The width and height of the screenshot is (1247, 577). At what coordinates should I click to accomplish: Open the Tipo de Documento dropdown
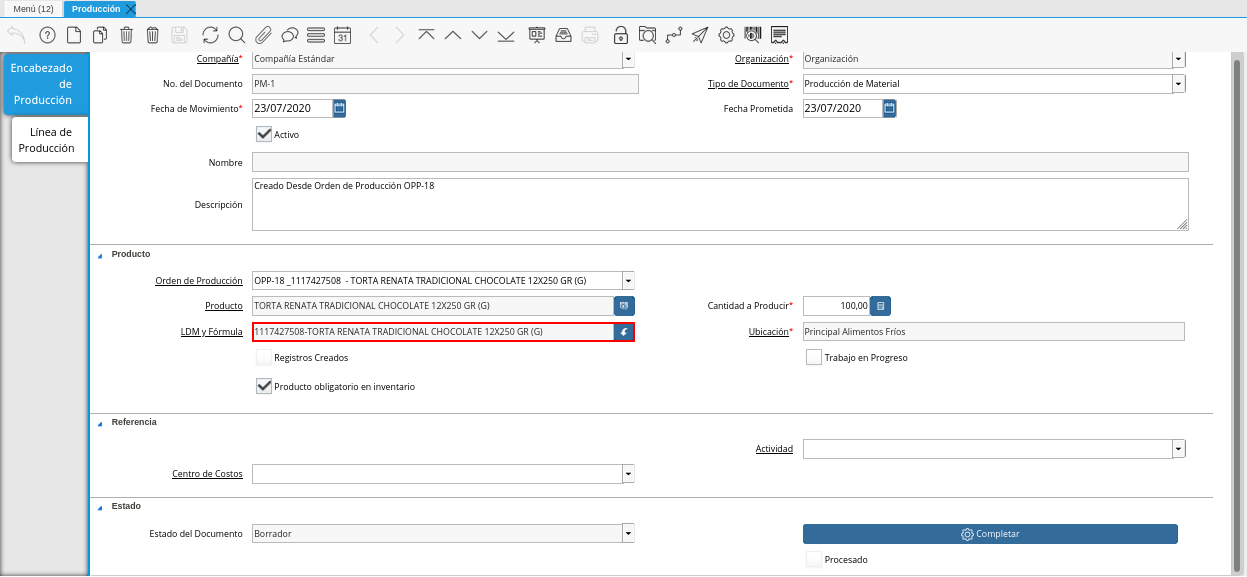1179,84
